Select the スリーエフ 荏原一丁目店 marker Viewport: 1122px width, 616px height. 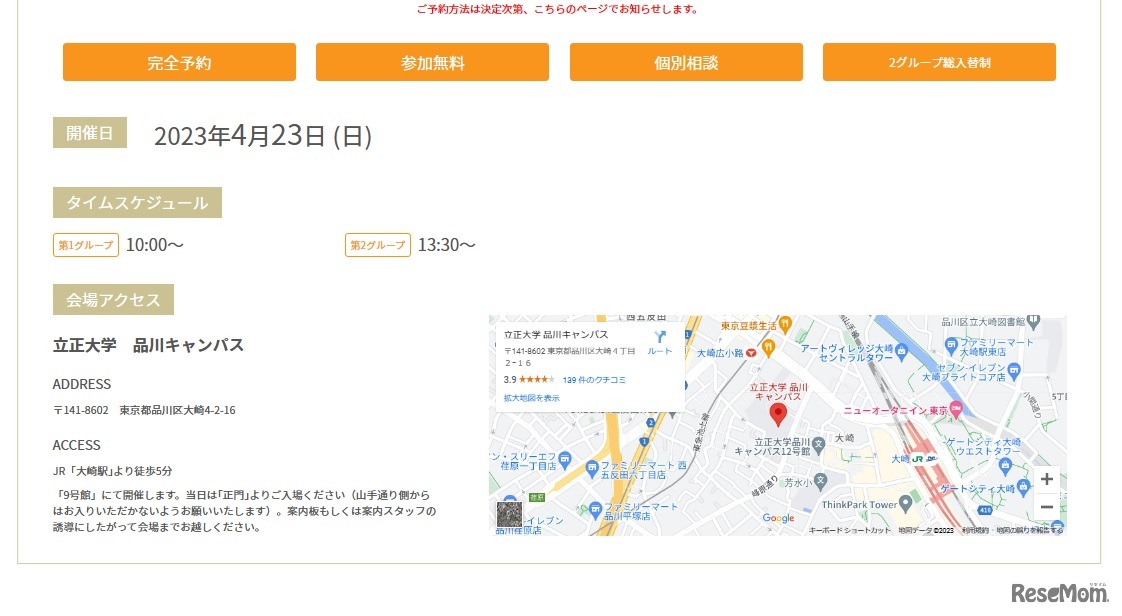coord(565,459)
